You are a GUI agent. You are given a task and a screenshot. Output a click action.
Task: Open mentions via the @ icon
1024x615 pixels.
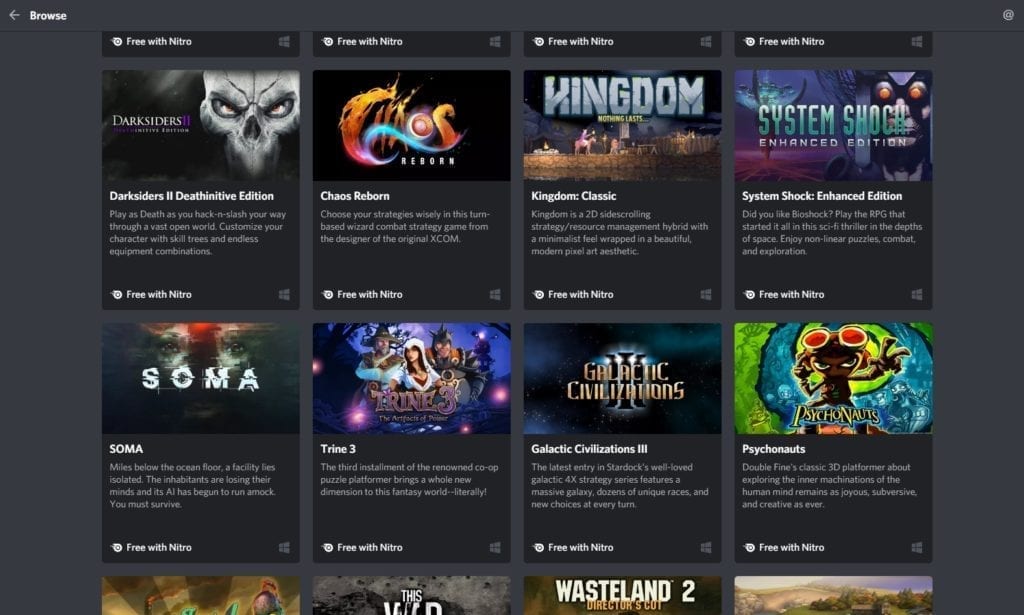click(1008, 15)
